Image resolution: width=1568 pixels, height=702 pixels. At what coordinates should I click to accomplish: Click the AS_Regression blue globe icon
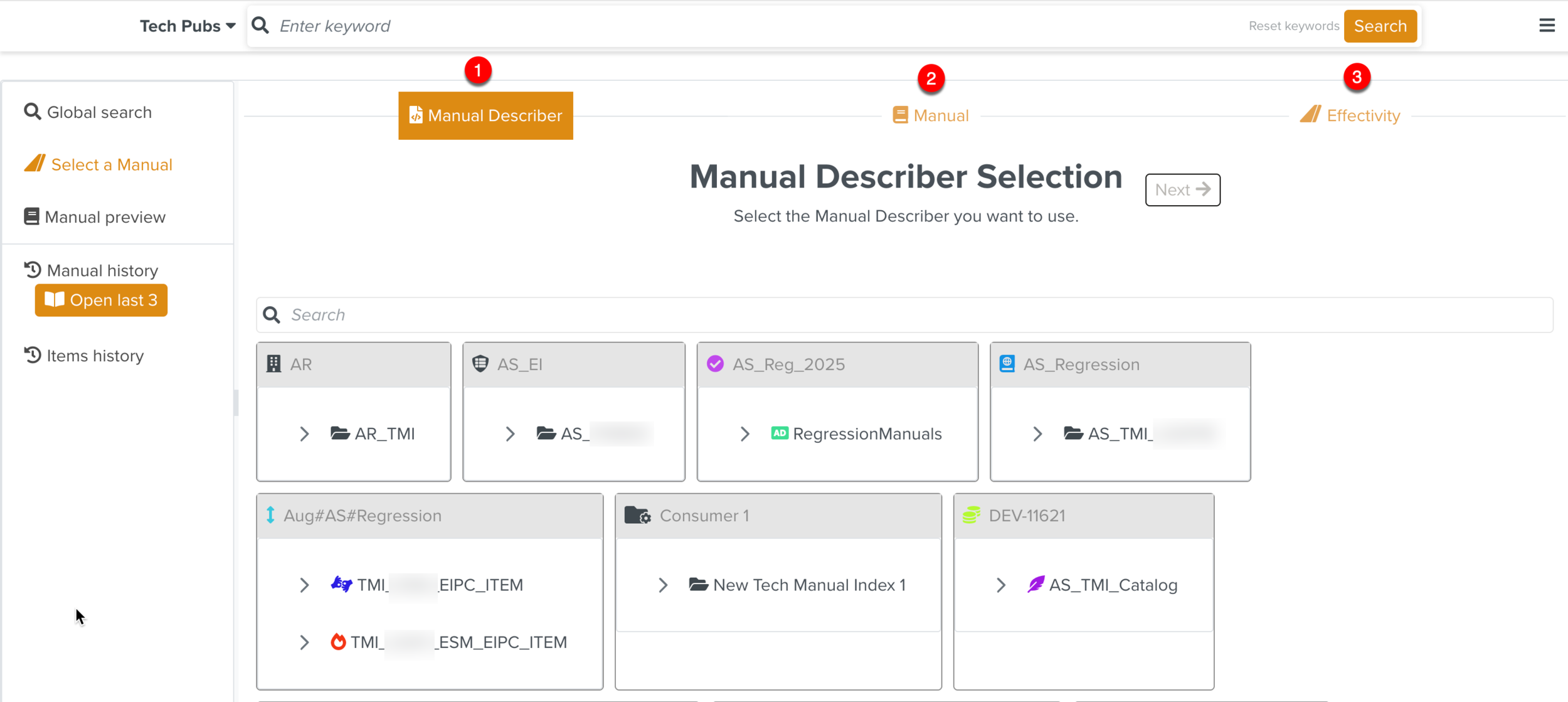(1007, 364)
